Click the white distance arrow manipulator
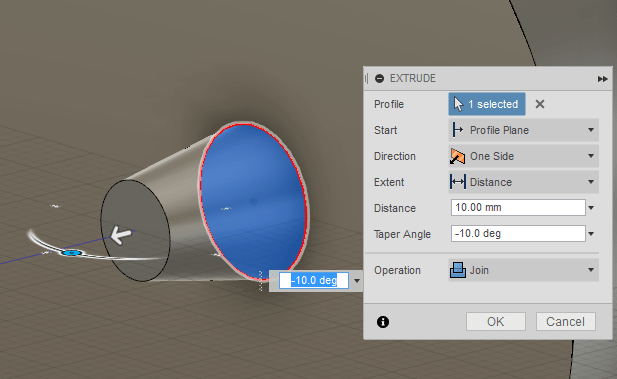This screenshot has height=379, width=617. click(120, 235)
